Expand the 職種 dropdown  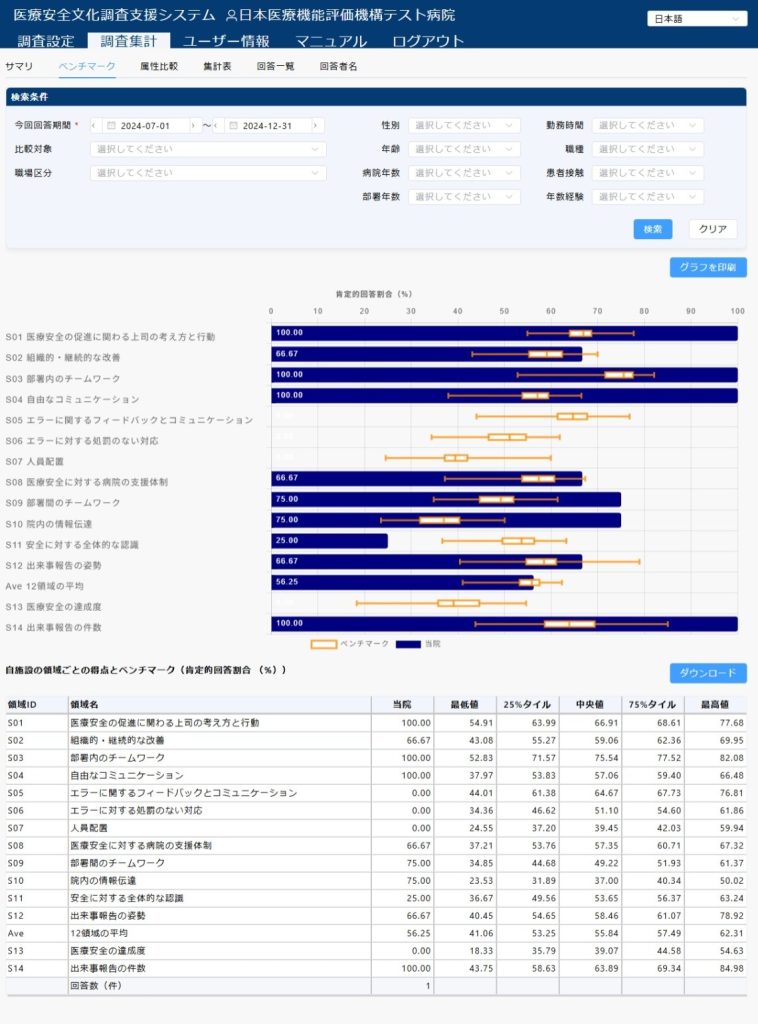tap(647, 149)
